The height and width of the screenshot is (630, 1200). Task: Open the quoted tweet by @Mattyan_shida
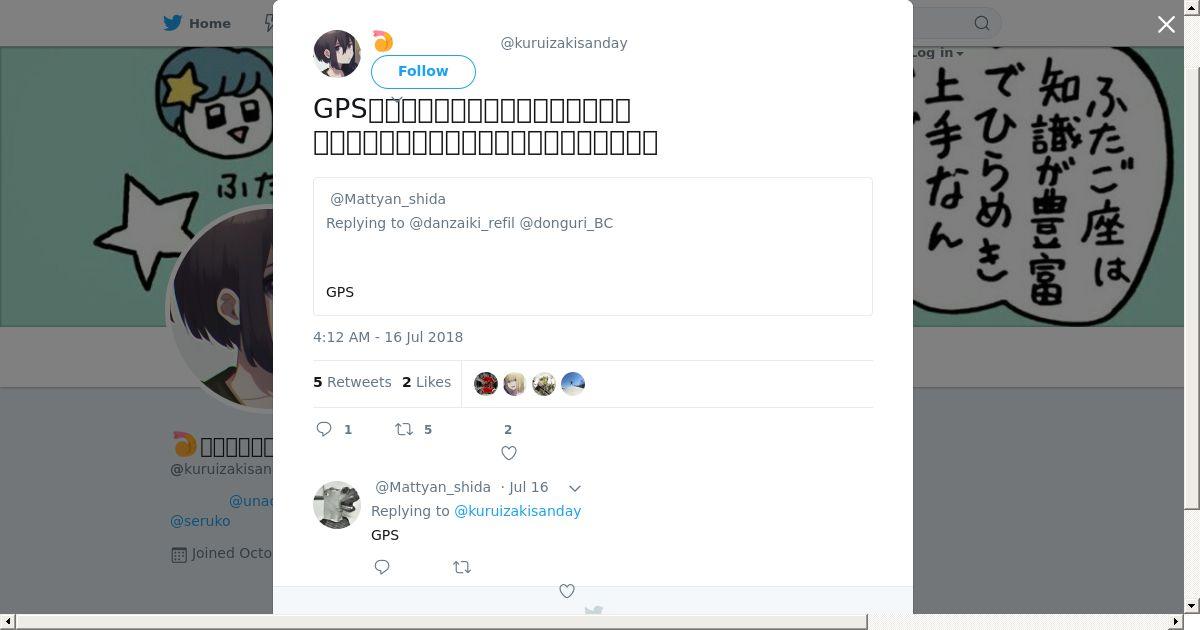[593, 246]
